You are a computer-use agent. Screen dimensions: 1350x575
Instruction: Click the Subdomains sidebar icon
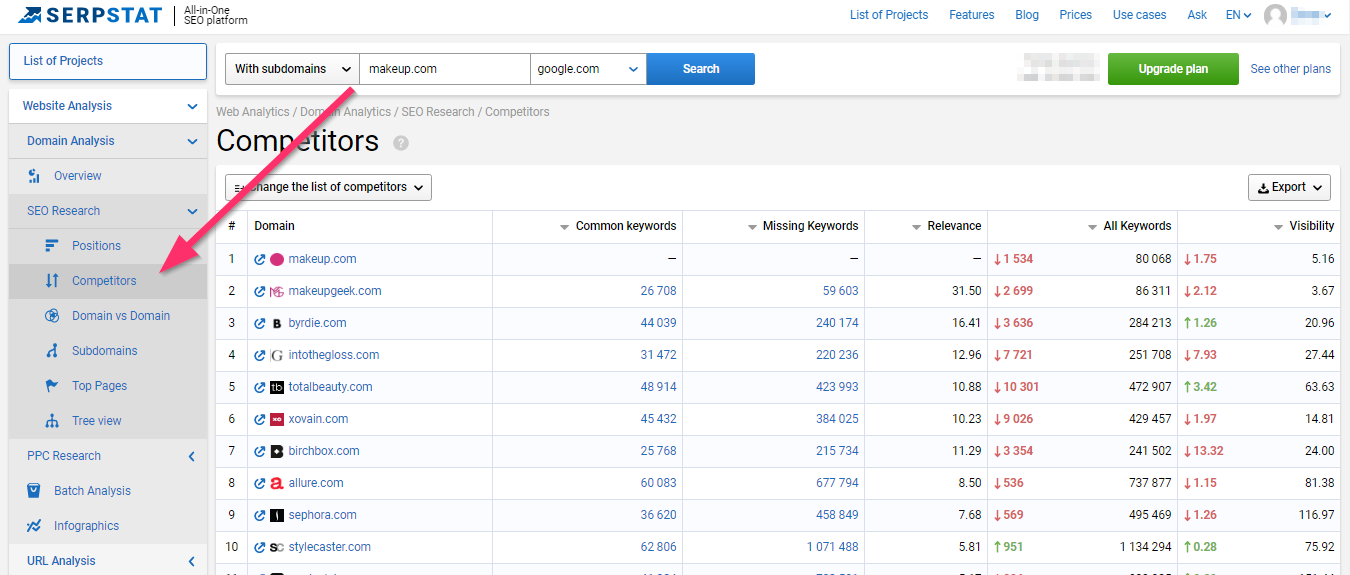coord(53,351)
